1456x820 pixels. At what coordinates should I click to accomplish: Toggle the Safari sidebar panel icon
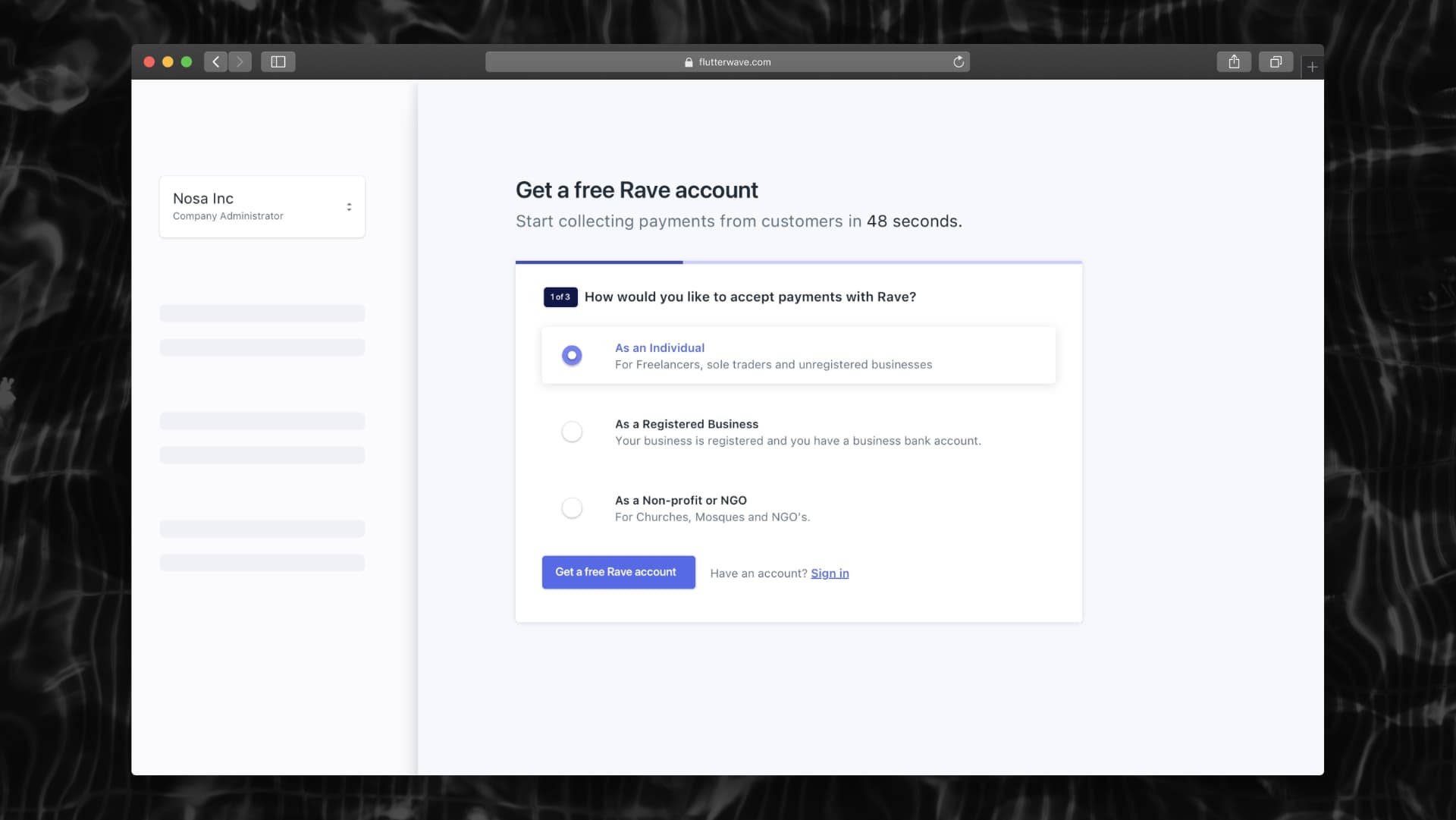coord(278,62)
